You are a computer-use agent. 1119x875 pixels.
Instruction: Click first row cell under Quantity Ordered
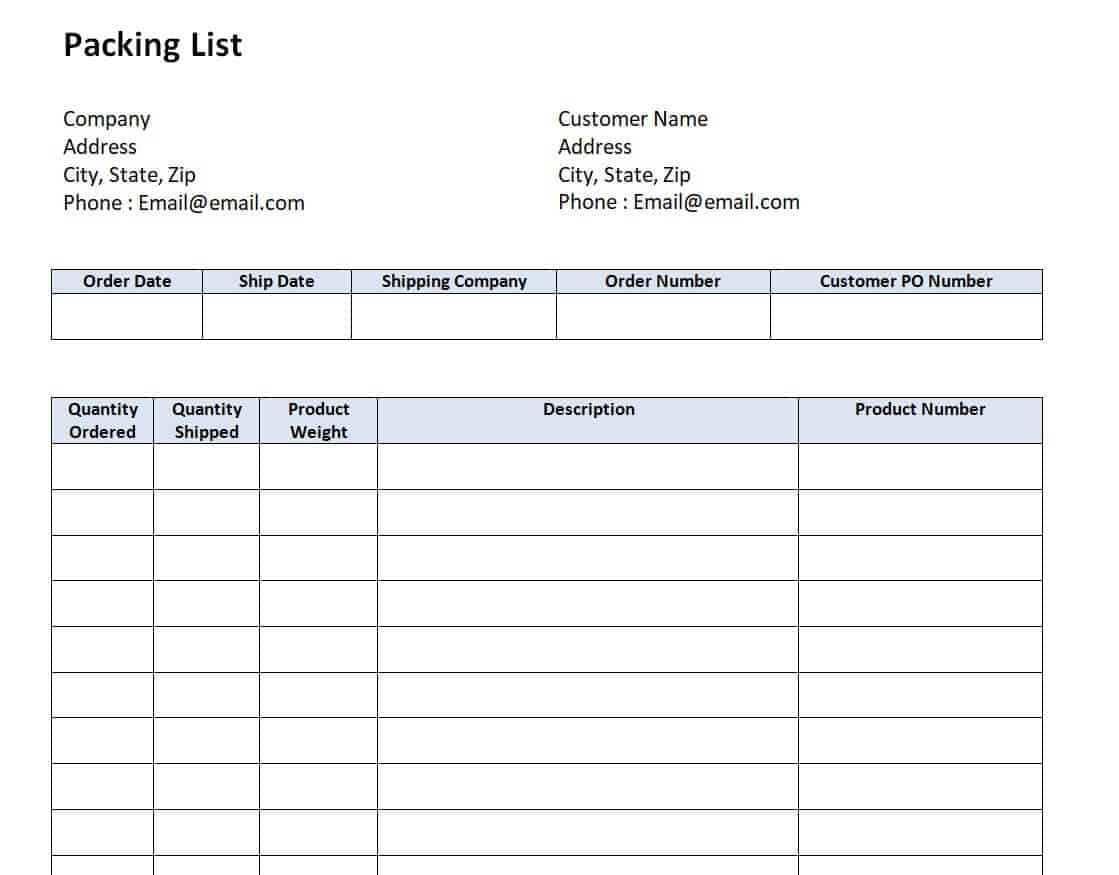(103, 467)
